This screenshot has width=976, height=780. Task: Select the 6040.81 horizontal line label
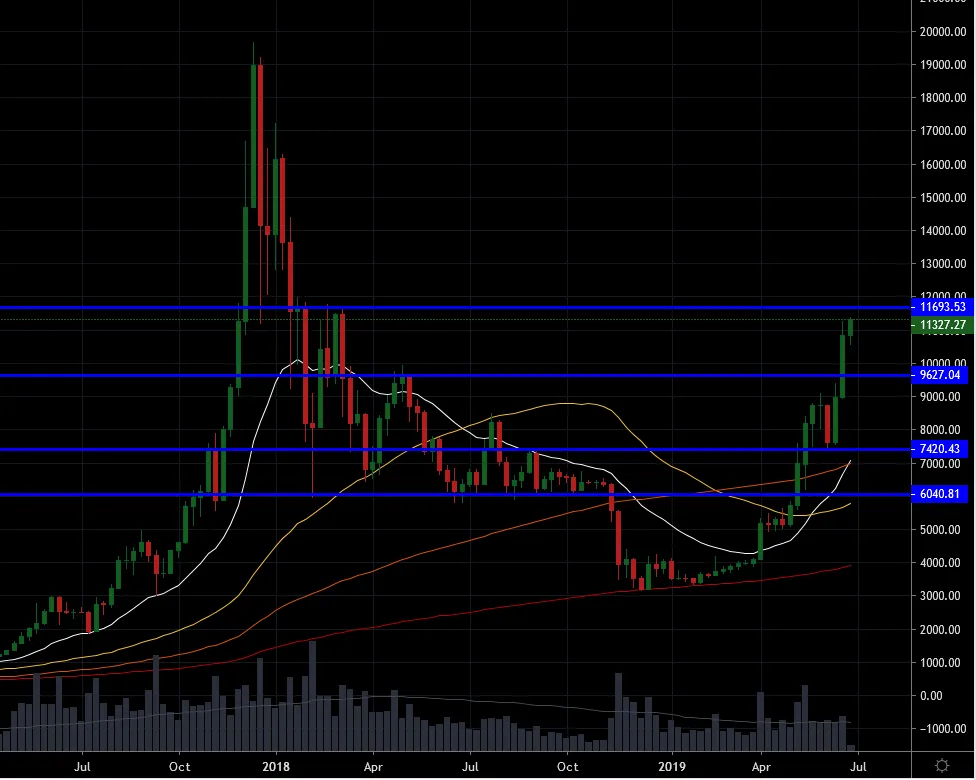click(941, 494)
